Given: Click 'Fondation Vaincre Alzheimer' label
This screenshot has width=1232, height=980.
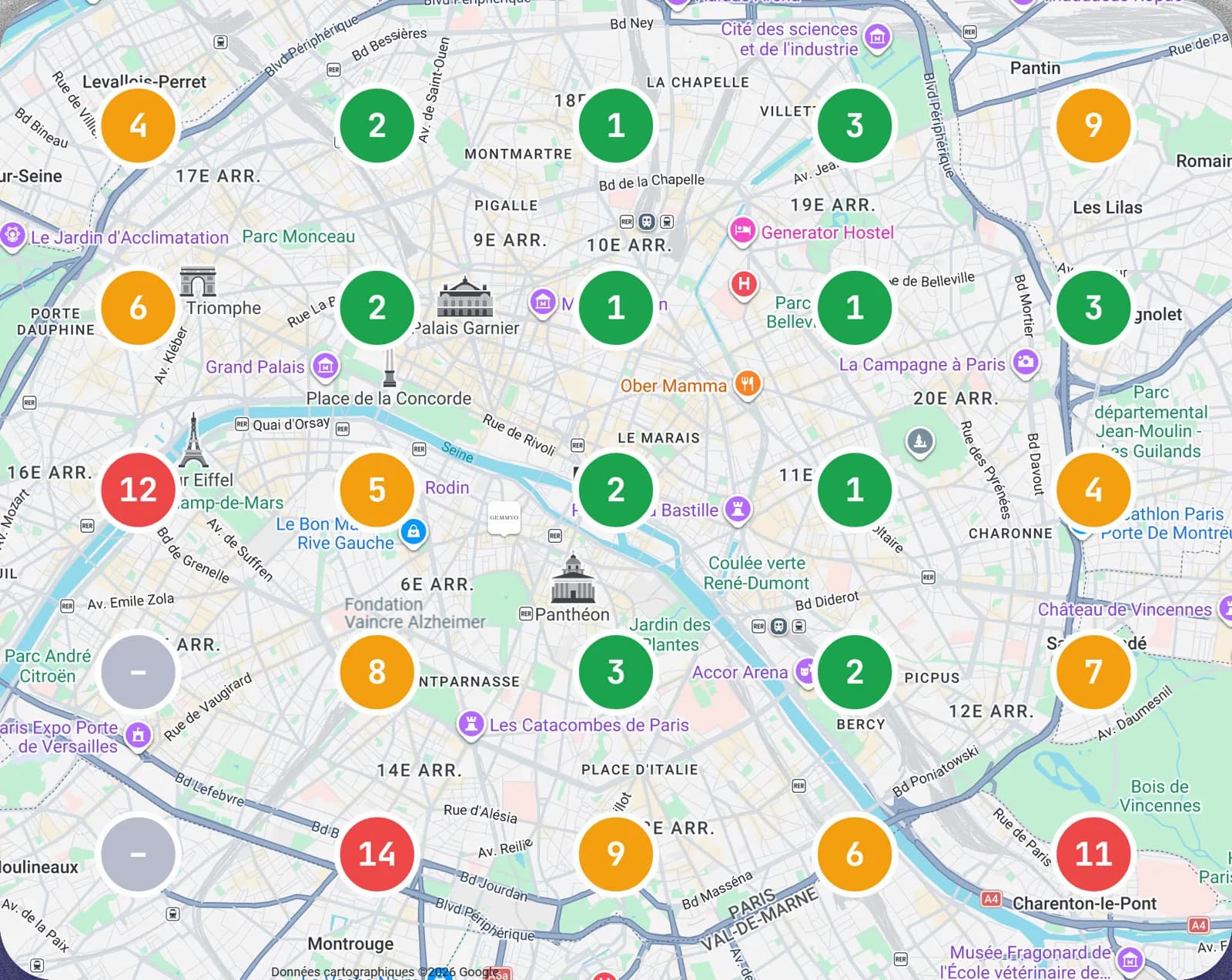Looking at the screenshot, I should tap(414, 613).
